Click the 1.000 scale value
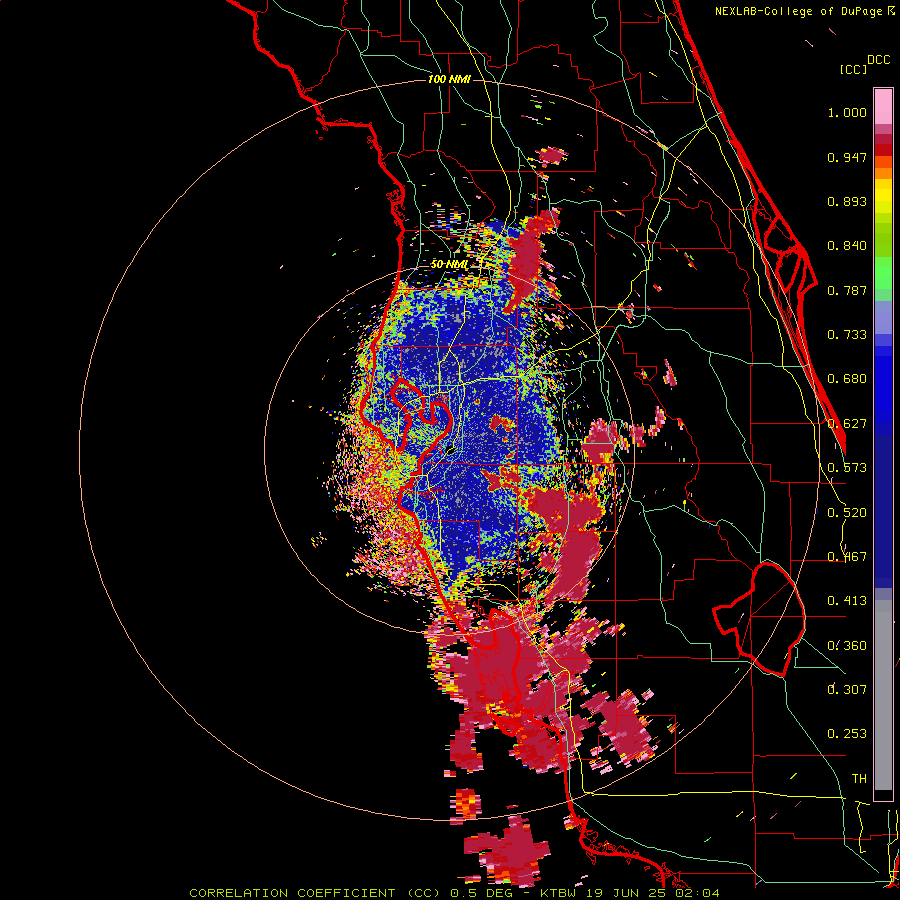Viewport: 900px width, 900px height. (x=847, y=112)
